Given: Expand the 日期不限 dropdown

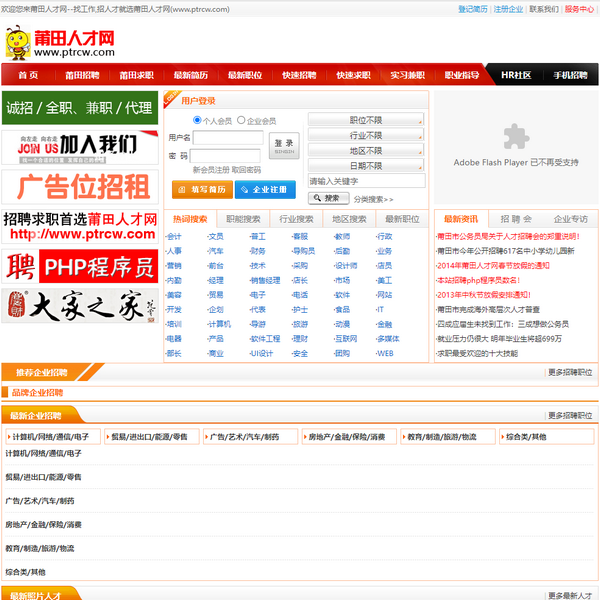Looking at the screenshot, I should 366,165.
